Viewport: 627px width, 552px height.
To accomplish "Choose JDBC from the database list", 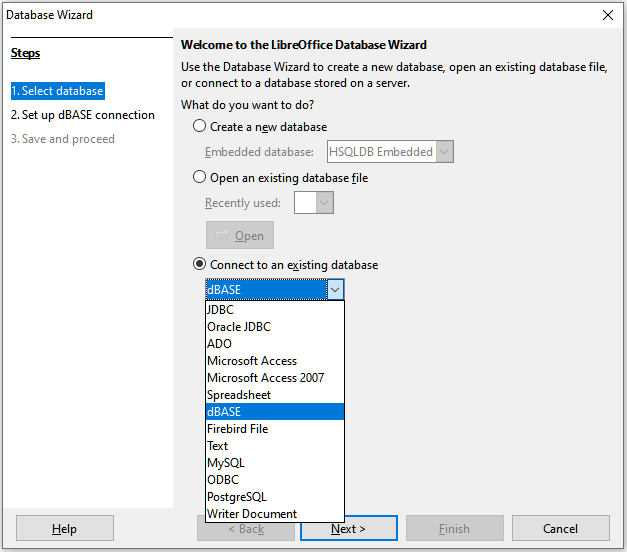I will 275,310.
